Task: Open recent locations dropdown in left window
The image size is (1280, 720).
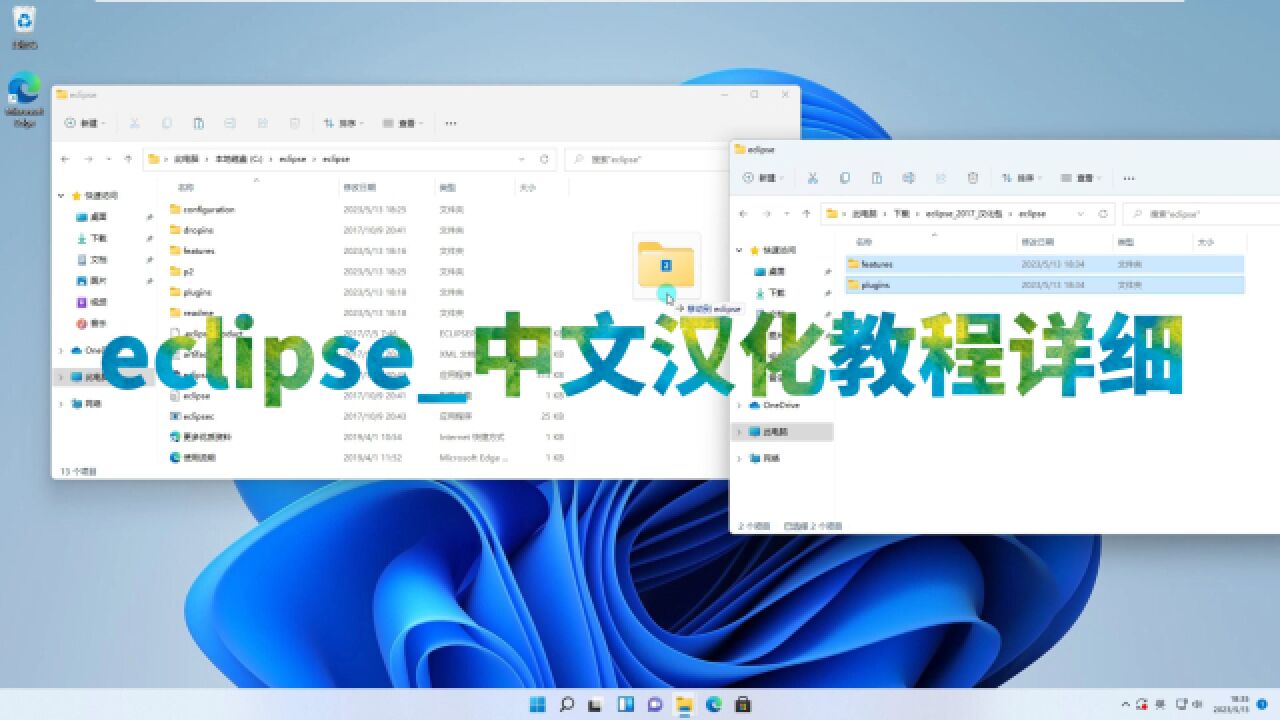Action: point(108,159)
